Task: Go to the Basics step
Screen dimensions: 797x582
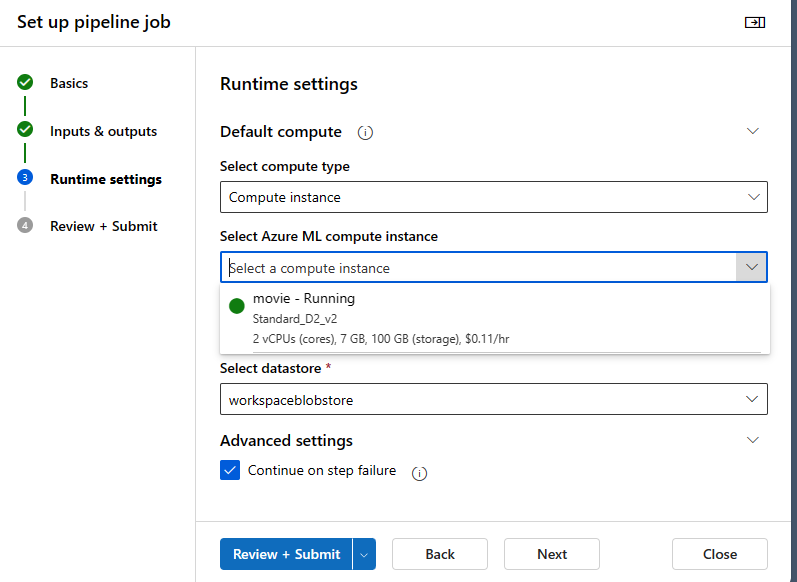Action: point(69,83)
